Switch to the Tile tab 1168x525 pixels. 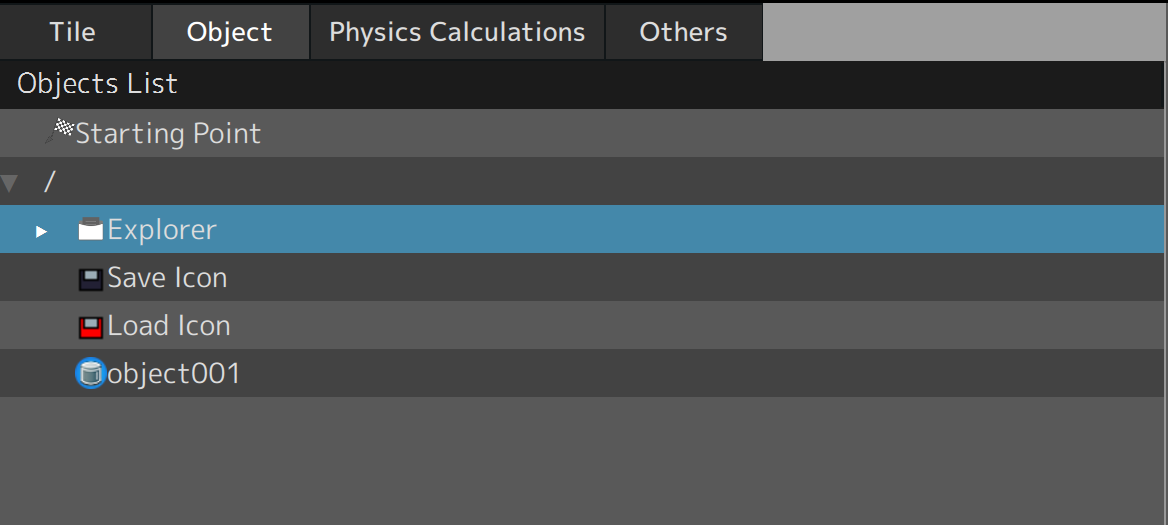click(x=73, y=32)
